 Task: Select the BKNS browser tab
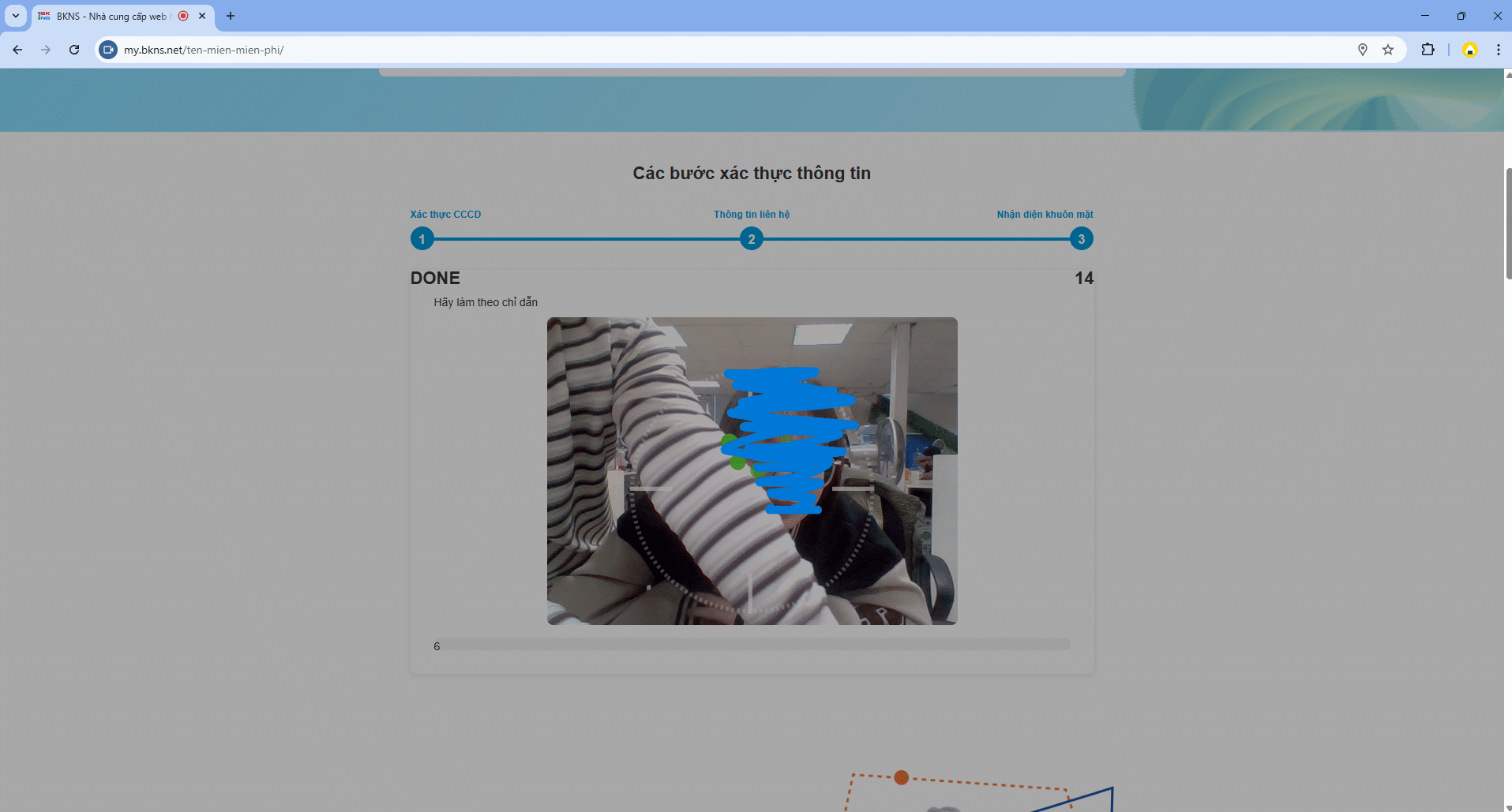[111, 16]
